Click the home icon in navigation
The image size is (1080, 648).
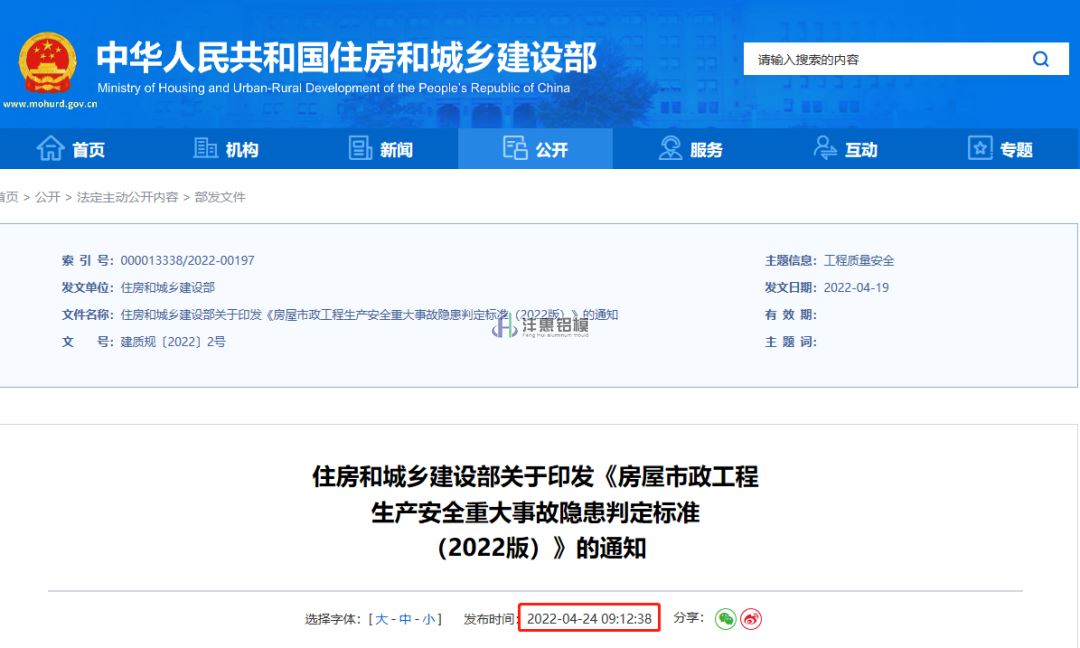point(50,149)
